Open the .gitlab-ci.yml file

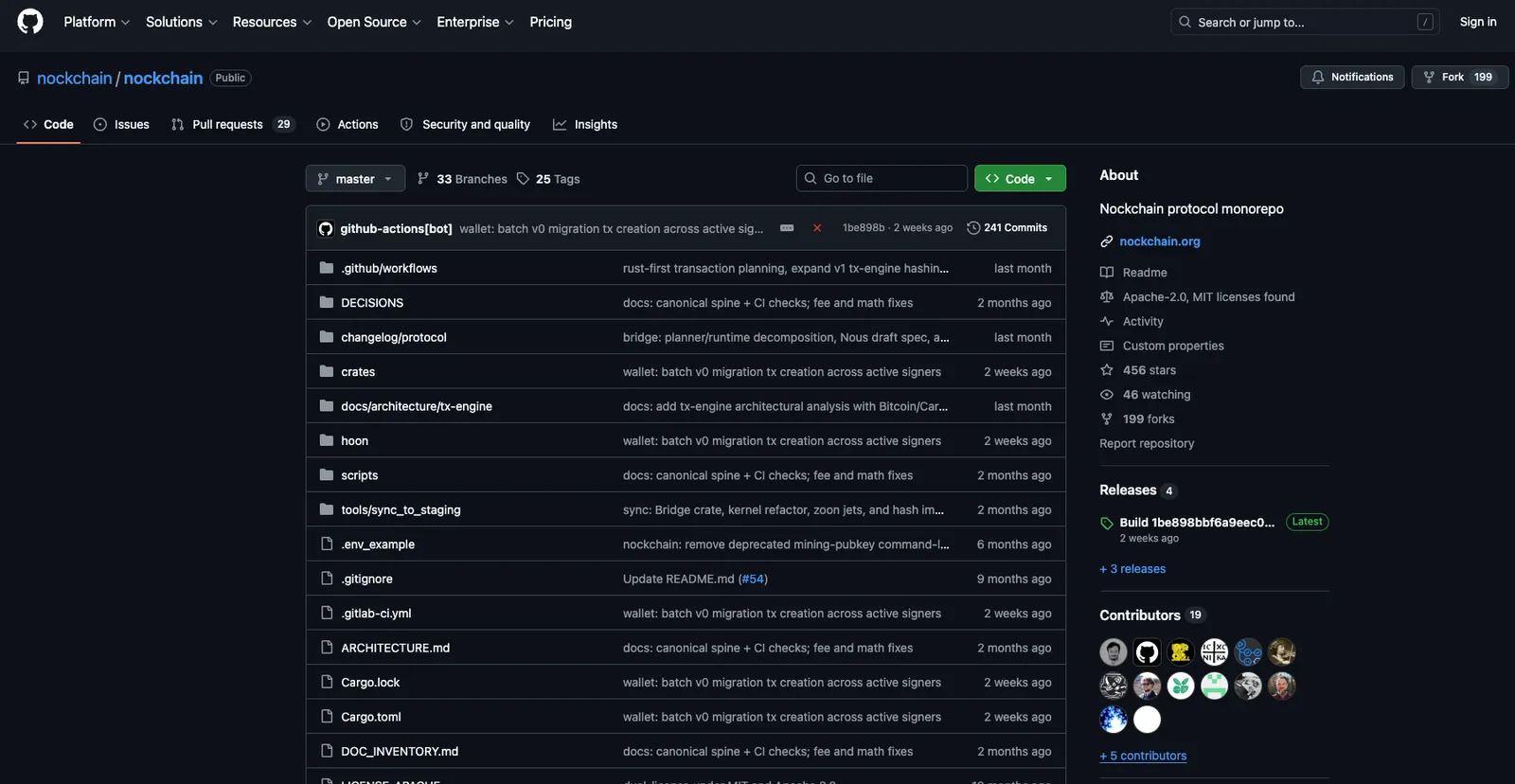click(x=376, y=614)
